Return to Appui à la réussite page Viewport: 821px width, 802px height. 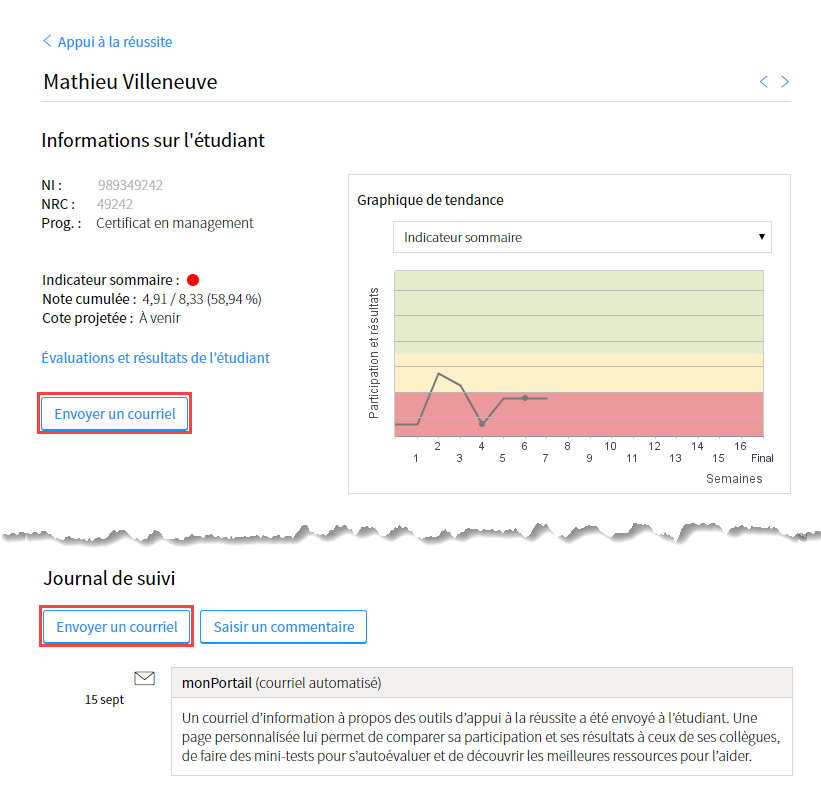(x=114, y=42)
